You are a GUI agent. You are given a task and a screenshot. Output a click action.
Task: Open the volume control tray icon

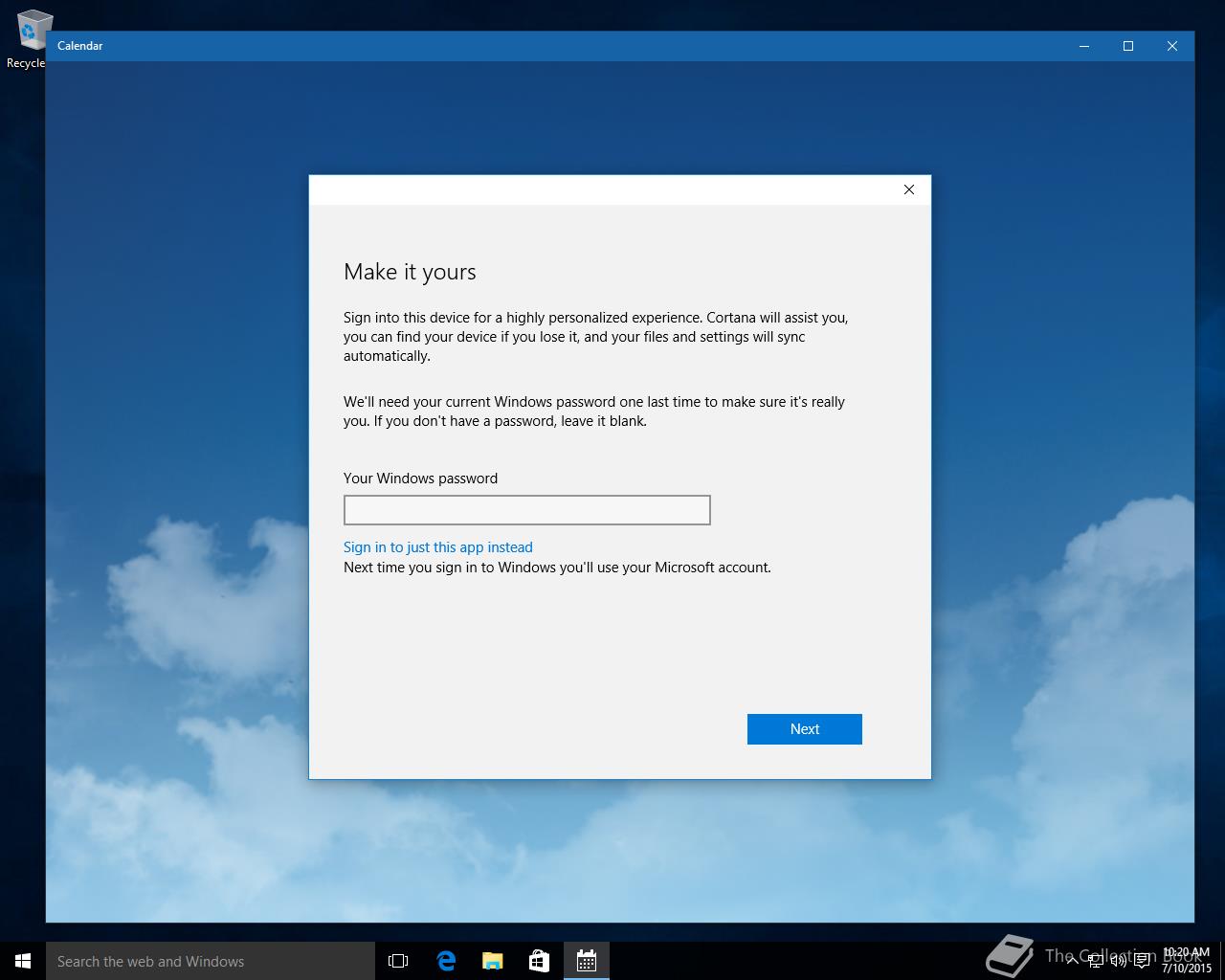pos(1118,961)
